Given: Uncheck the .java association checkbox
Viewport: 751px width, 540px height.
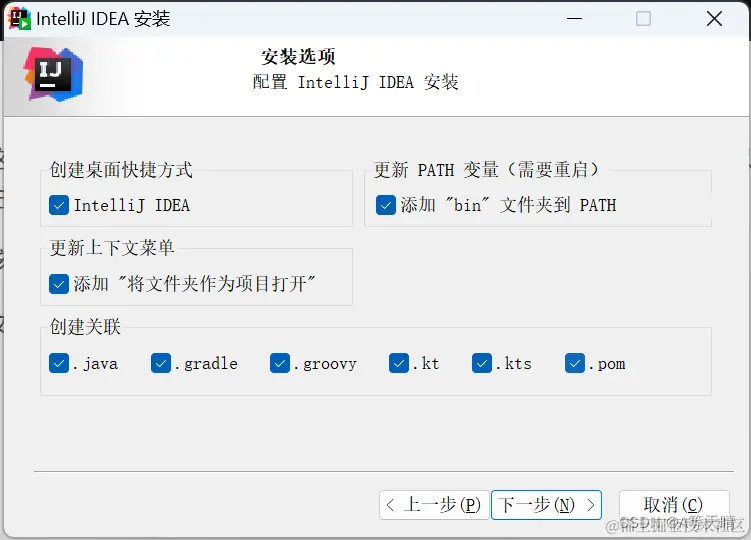Looking at the screenshot, I should pos(59,363).
